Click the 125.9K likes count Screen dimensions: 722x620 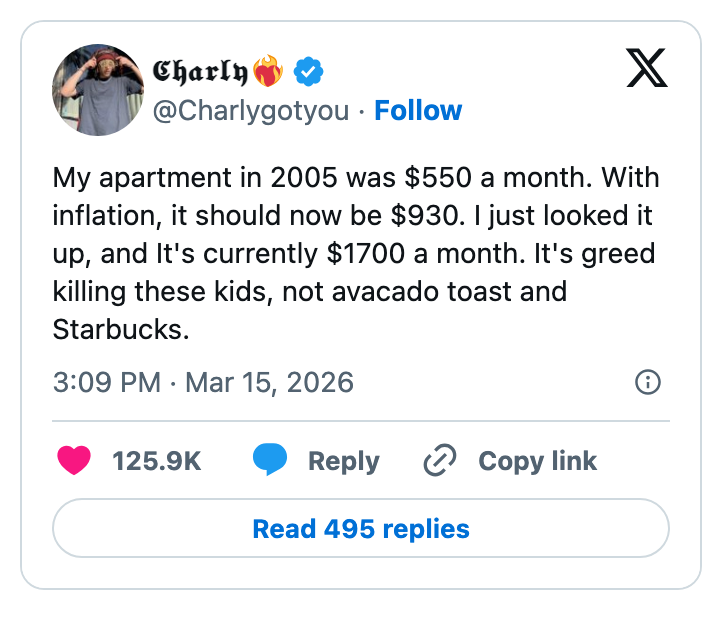(x=157, y=461)
